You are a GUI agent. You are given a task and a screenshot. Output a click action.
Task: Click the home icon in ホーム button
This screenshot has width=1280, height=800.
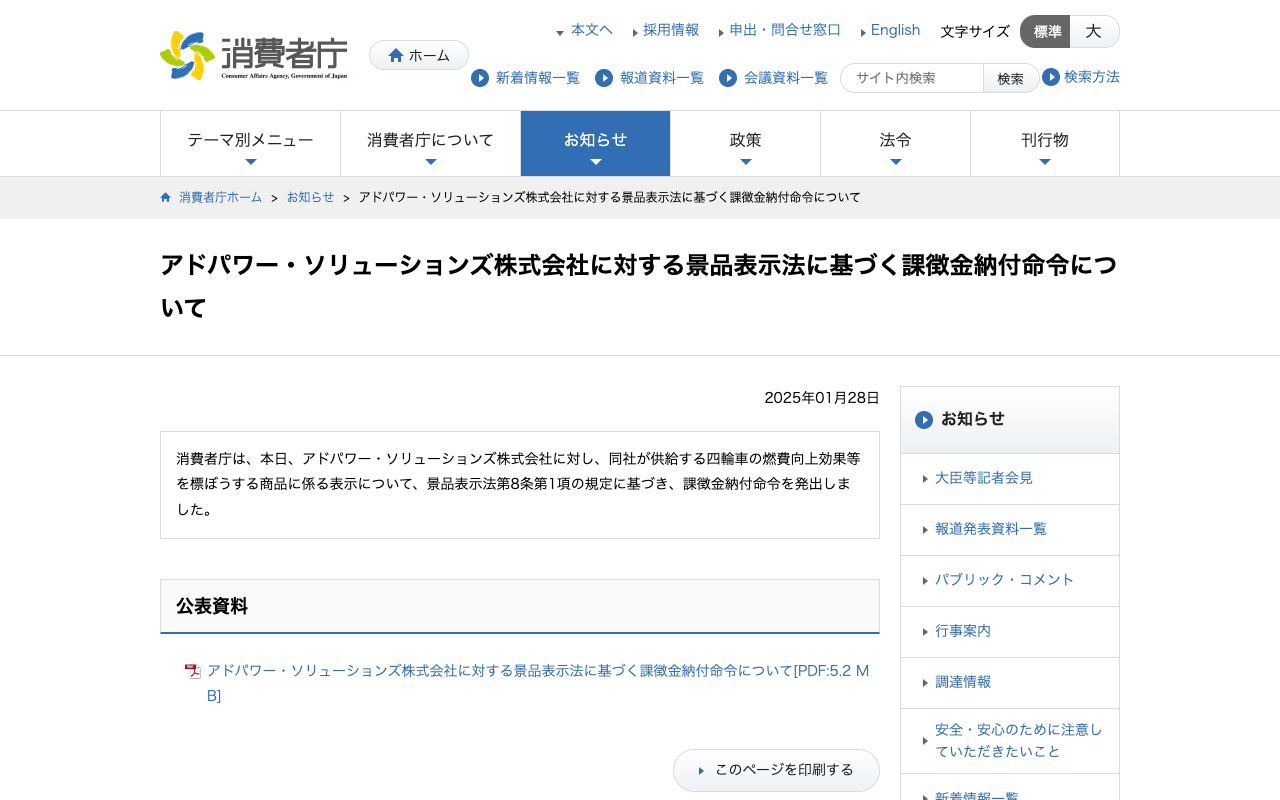tap(396, 55)
